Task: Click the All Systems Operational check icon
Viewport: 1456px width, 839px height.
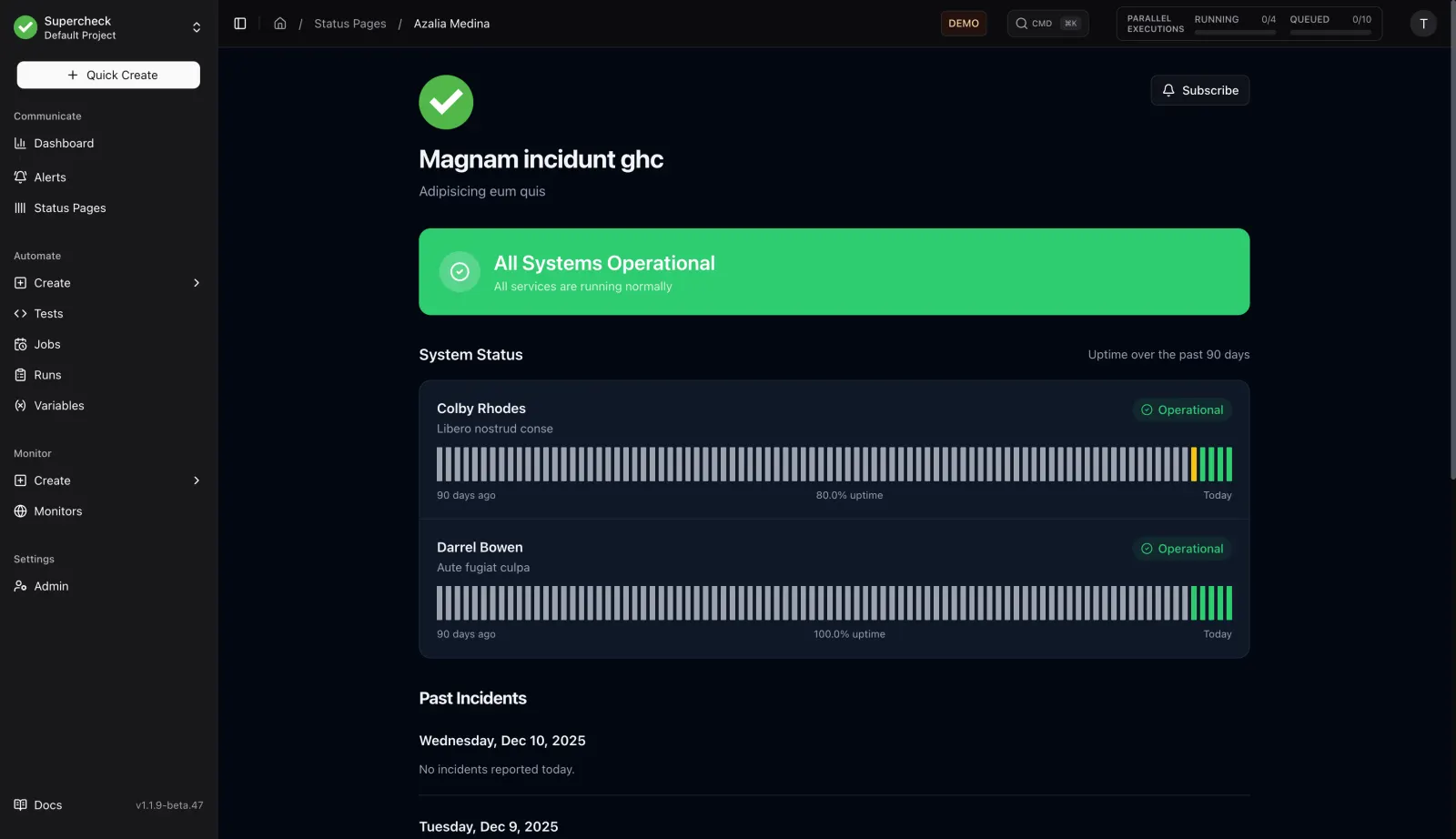Action: (x=460, y=272)
